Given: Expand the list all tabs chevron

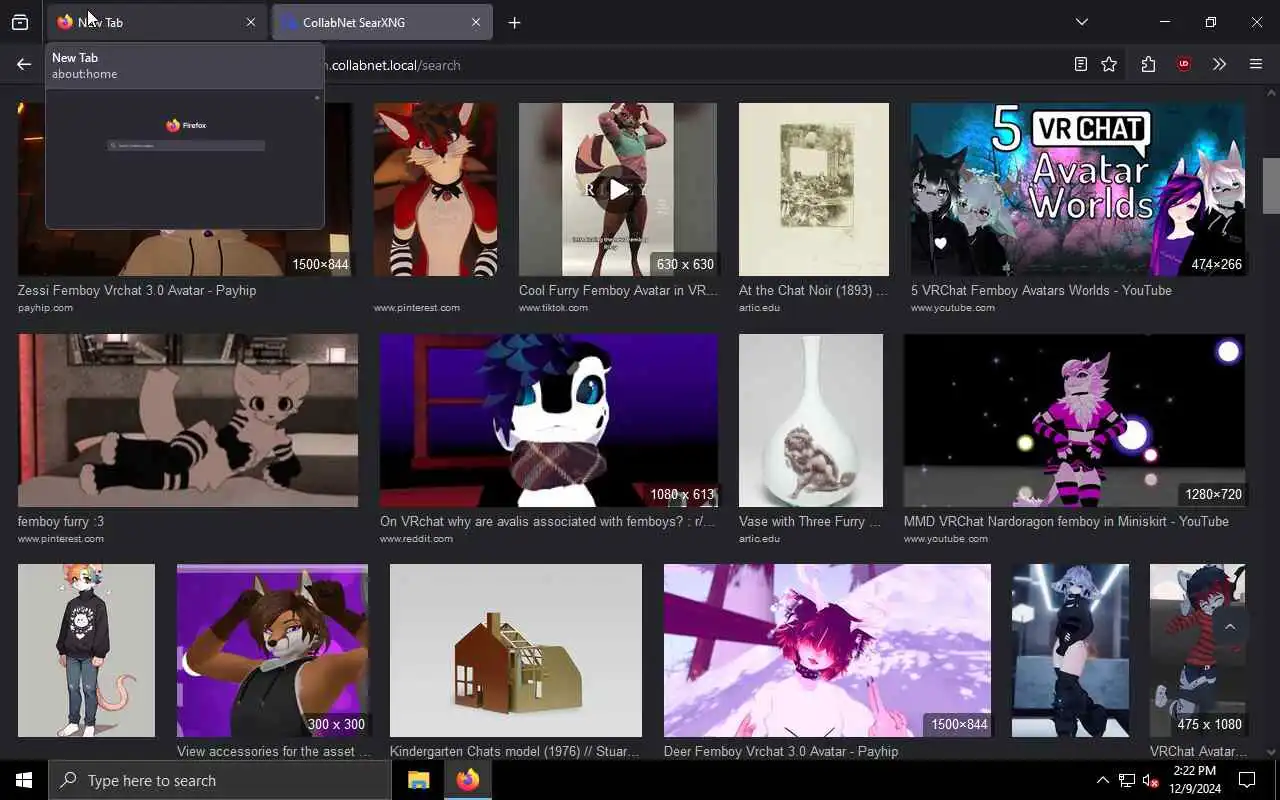Looking at the screenshot, I should click(1081, 22).
